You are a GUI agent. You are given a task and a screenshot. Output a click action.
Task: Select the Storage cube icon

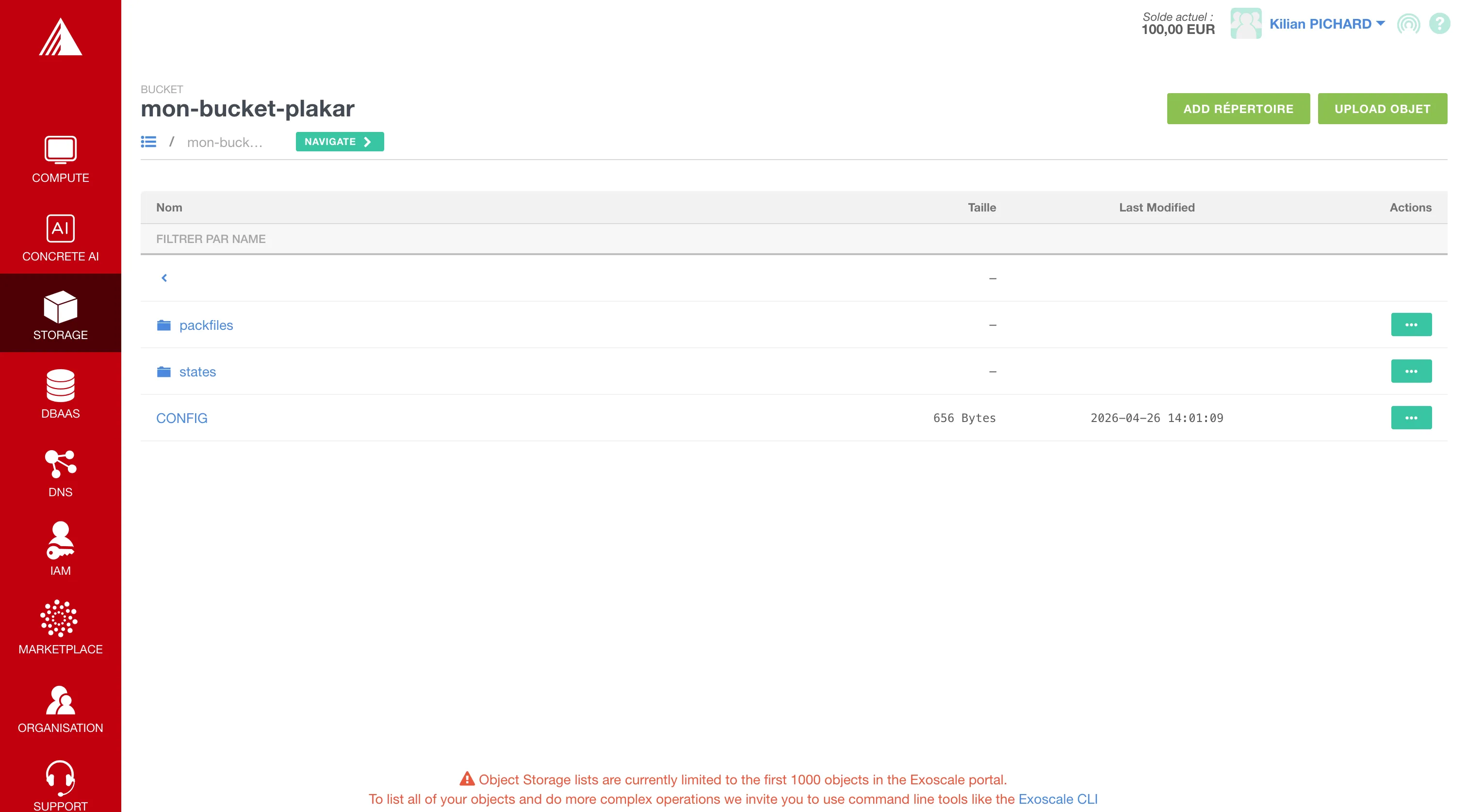(x=60, y=307)
